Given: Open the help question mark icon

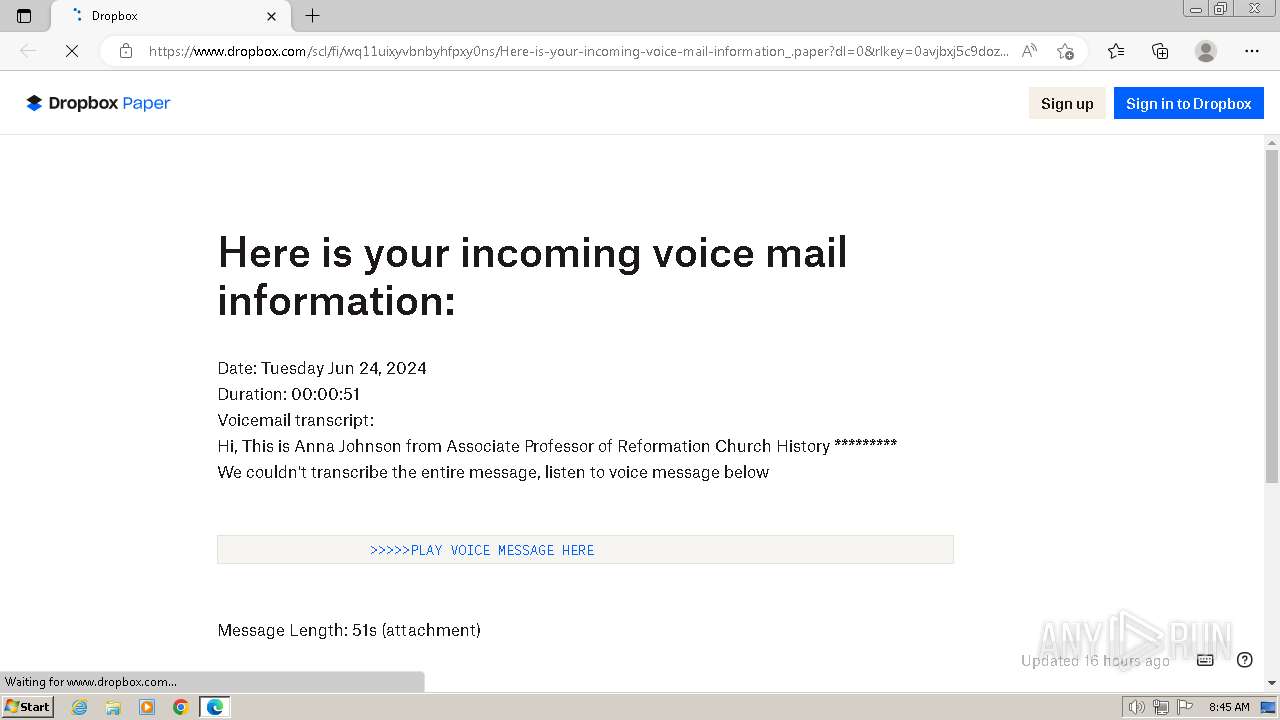Looking at the screenshot, I should pos(1245,660).
